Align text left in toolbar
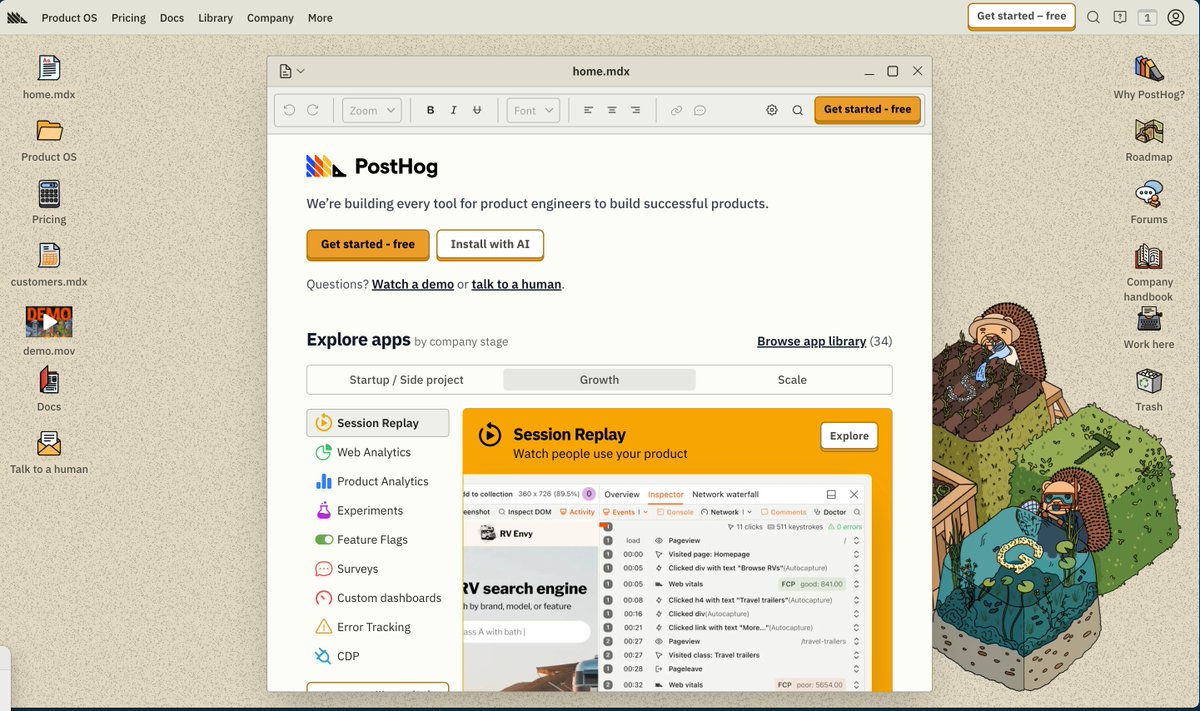1200x711 pixels. click(588, 110)
